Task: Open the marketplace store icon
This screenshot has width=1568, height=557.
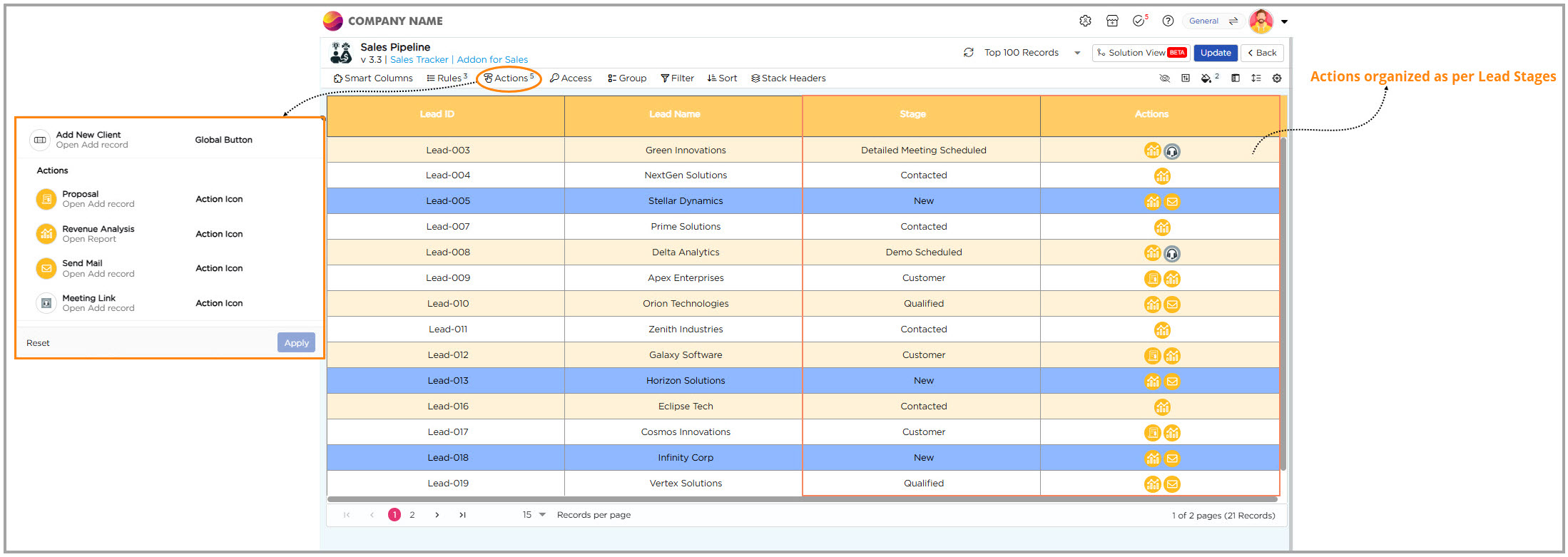Action: pos(1112,21)
